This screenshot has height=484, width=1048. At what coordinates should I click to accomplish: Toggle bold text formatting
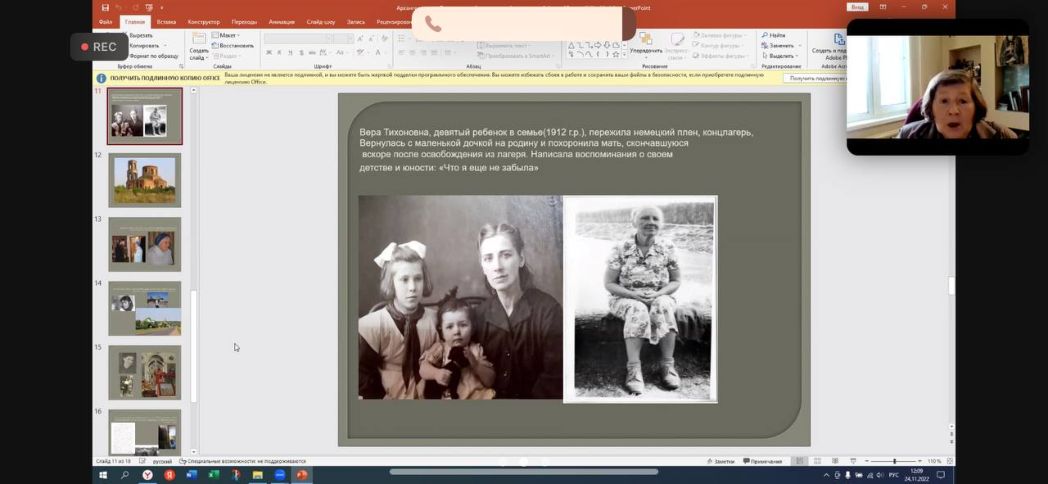[268, 53]
